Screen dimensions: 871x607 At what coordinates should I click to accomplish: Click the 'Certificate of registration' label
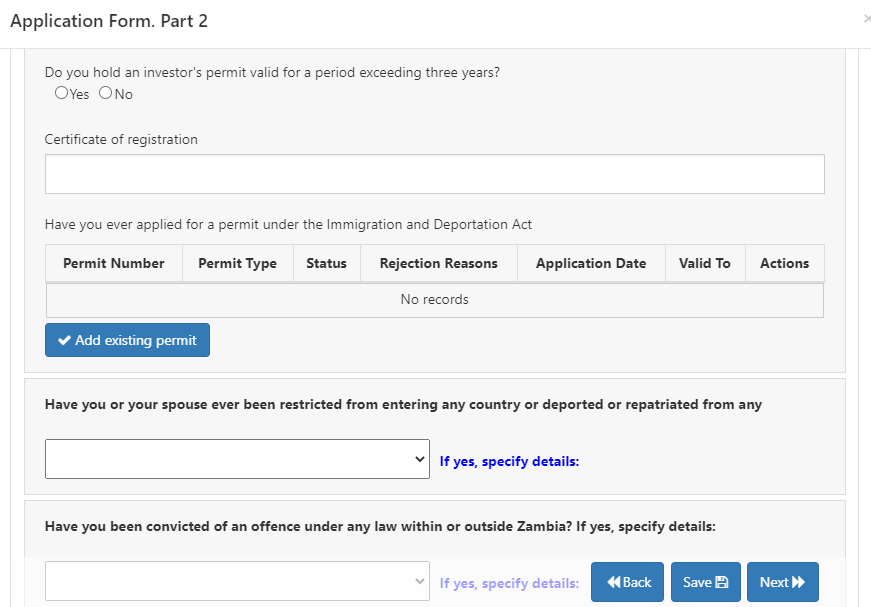coord(121,139)
